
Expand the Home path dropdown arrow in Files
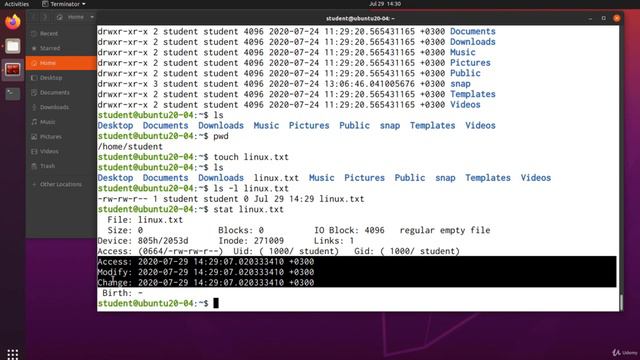[x=92, y=17]
